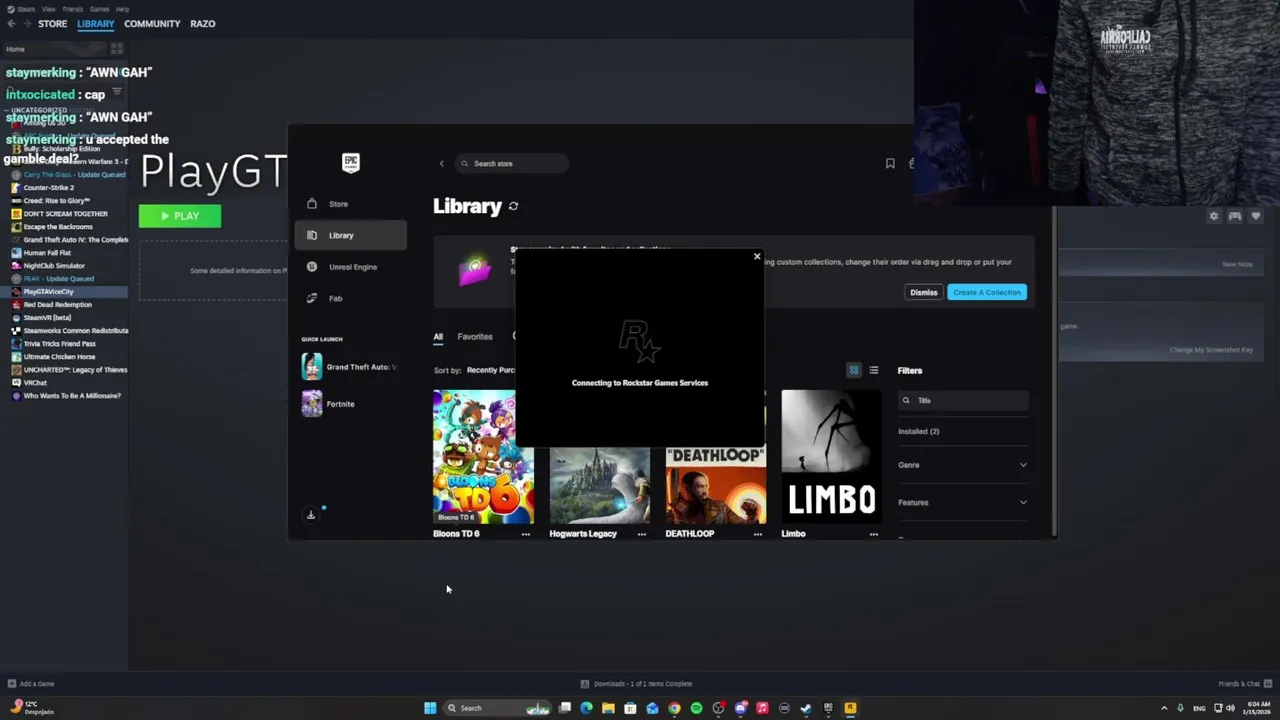Click Create A Collection button

pos(987,292)
